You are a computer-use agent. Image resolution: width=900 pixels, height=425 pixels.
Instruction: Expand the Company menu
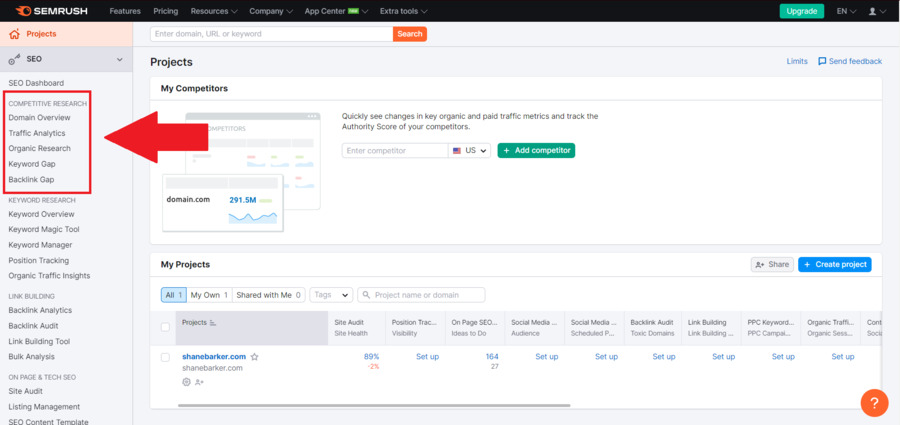coord(271,11)
